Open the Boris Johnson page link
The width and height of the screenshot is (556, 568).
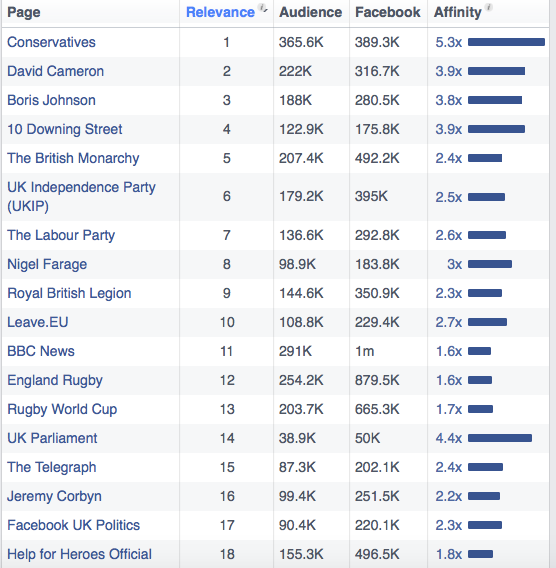tap(51, 100)
